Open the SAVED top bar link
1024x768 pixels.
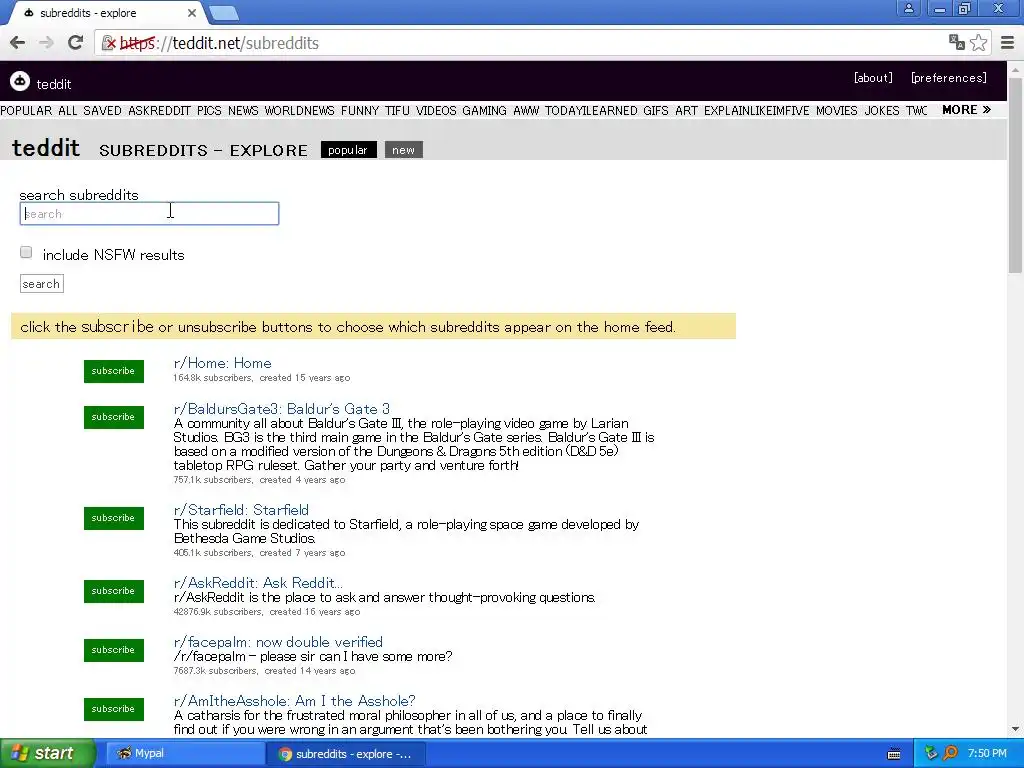[x=103, y=110]
